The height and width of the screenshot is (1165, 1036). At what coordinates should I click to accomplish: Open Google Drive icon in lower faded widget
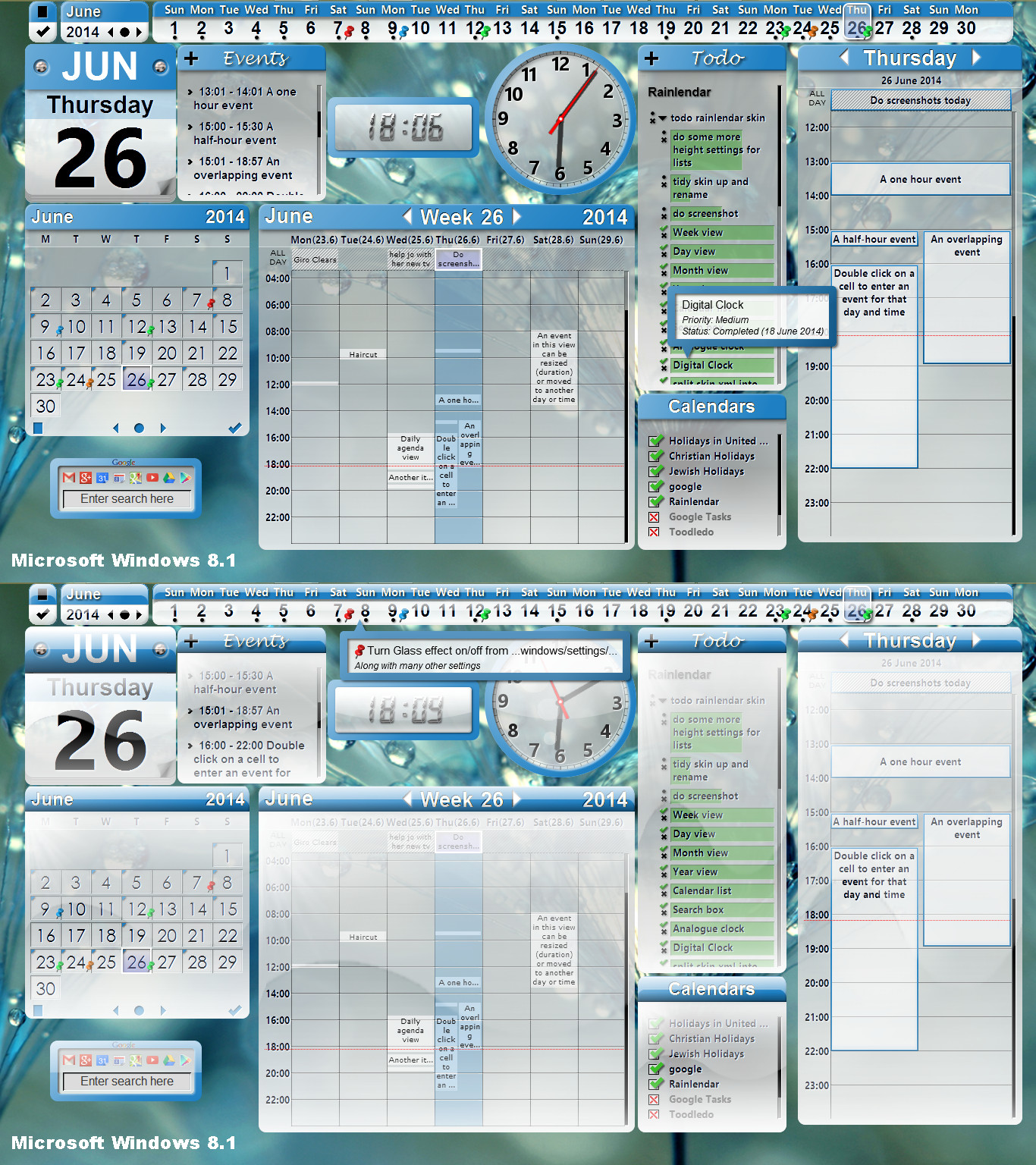[169, 1060]
